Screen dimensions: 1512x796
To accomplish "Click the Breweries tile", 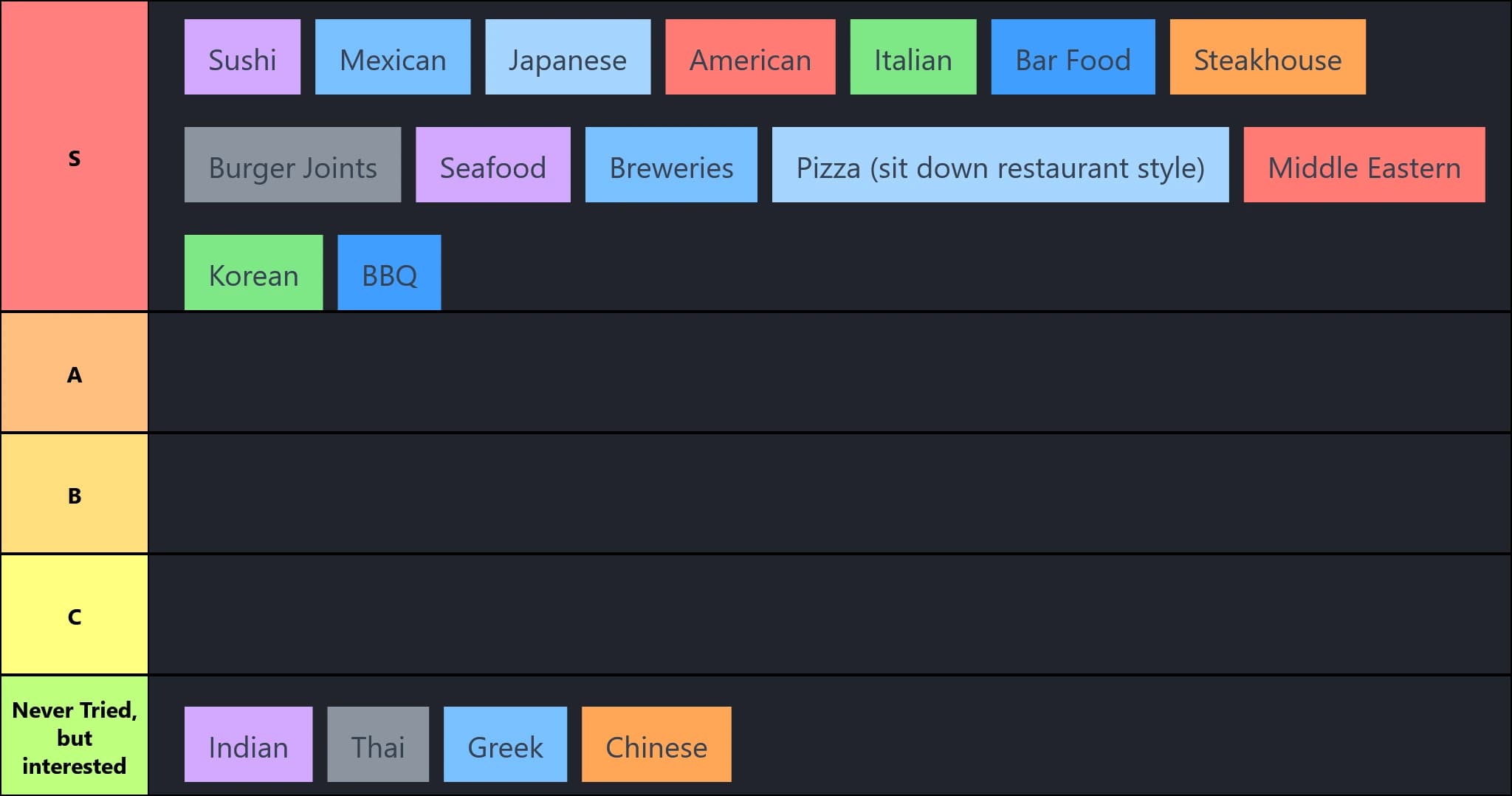I will coord(671,165).
